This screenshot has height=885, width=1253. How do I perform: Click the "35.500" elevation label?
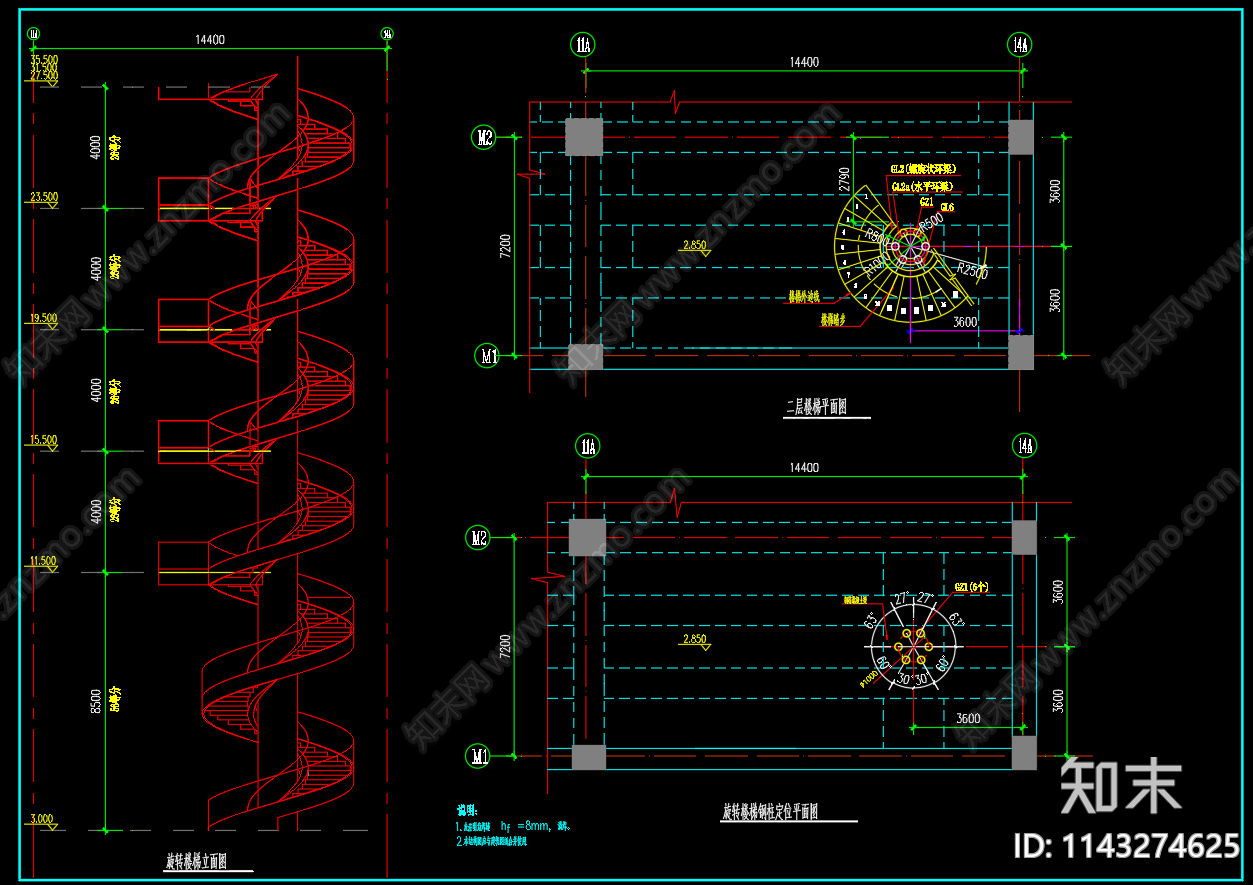click(x=44, y=59)
